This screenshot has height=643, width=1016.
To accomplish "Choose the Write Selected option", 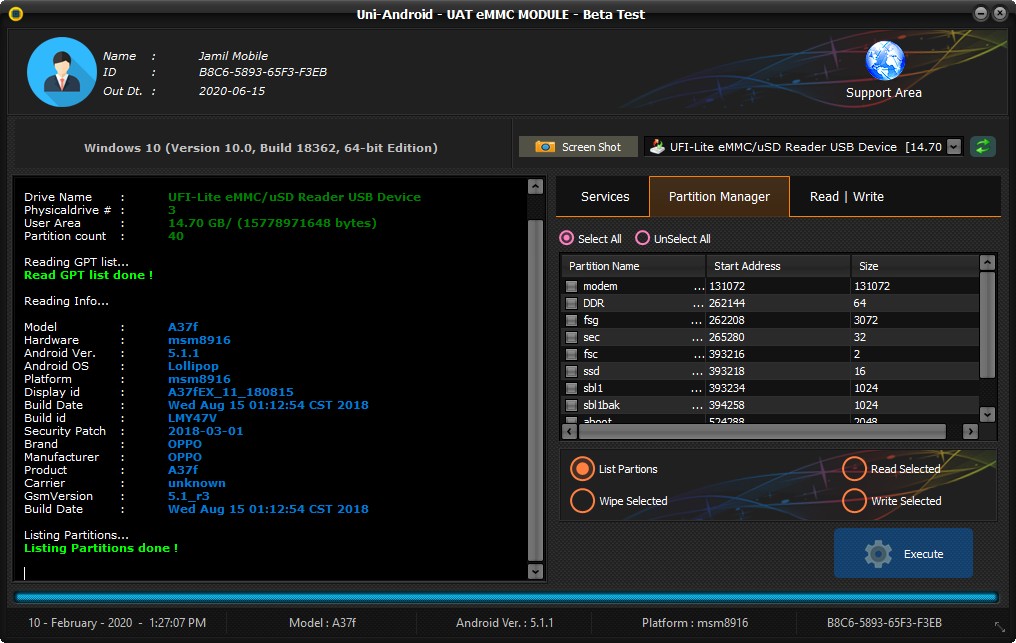I will click(854, 501).
